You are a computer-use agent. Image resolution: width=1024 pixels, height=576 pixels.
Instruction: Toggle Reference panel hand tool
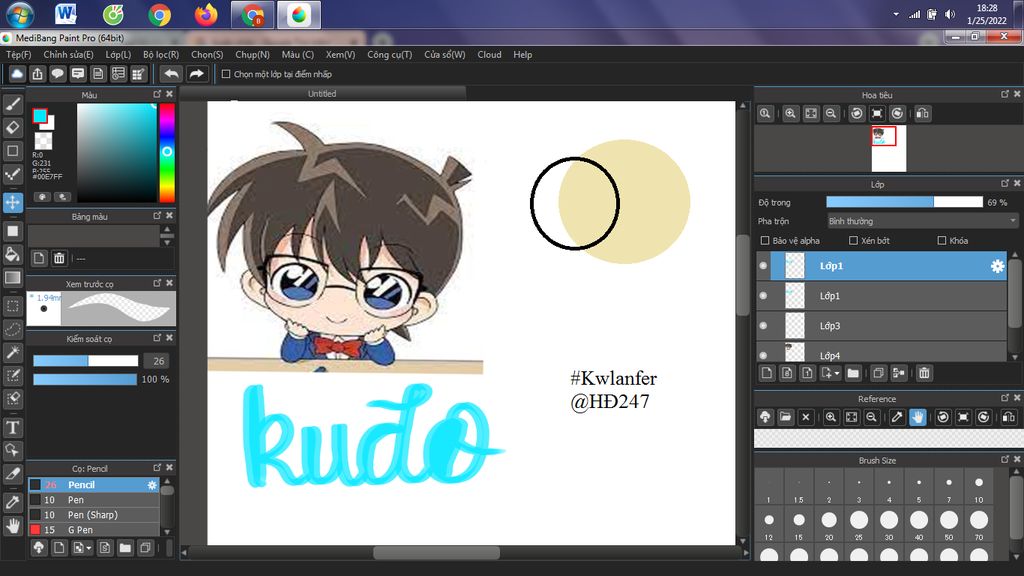(918, 417)
